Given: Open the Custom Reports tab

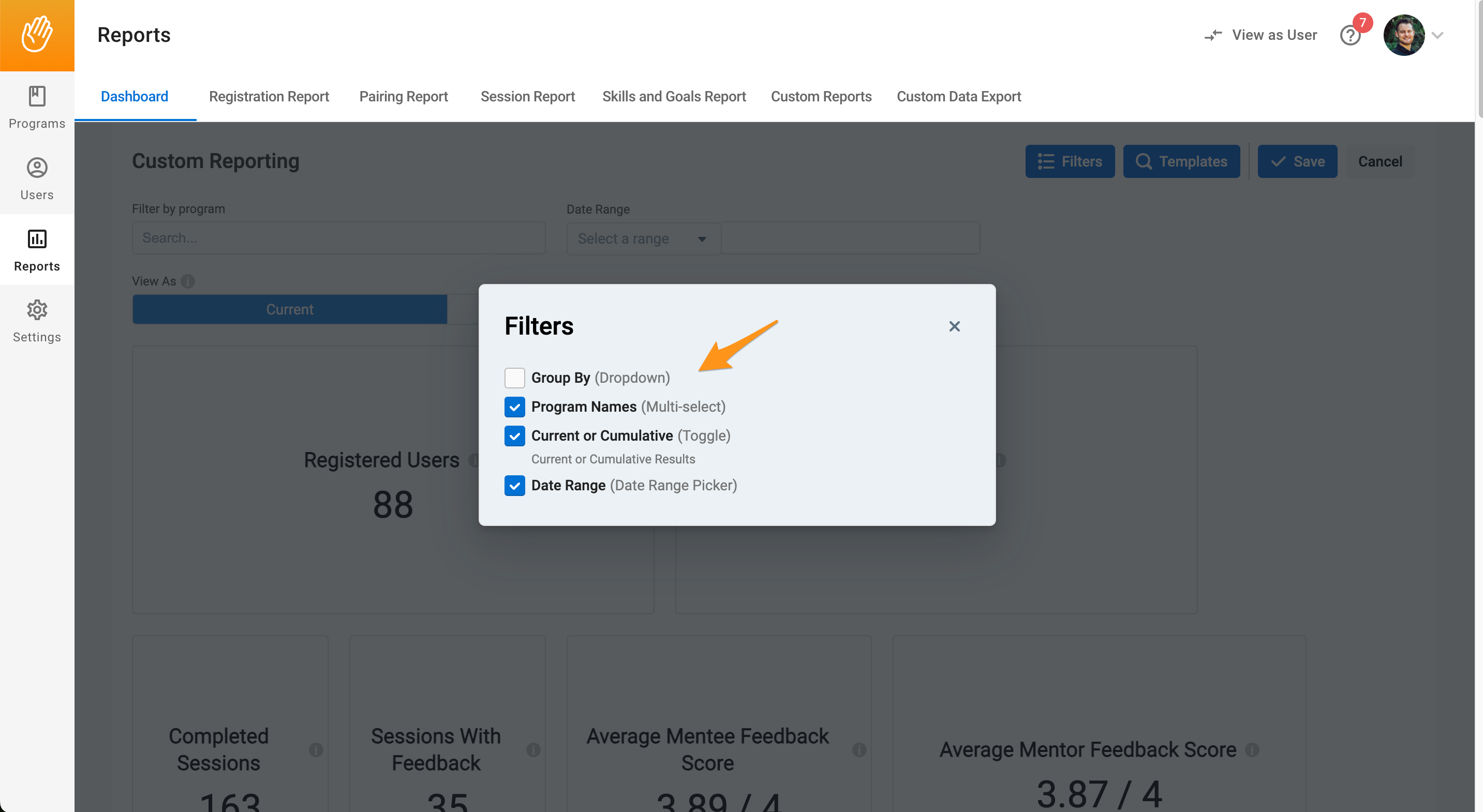Looking at the screenshot, I should click(x=821, y=96).
